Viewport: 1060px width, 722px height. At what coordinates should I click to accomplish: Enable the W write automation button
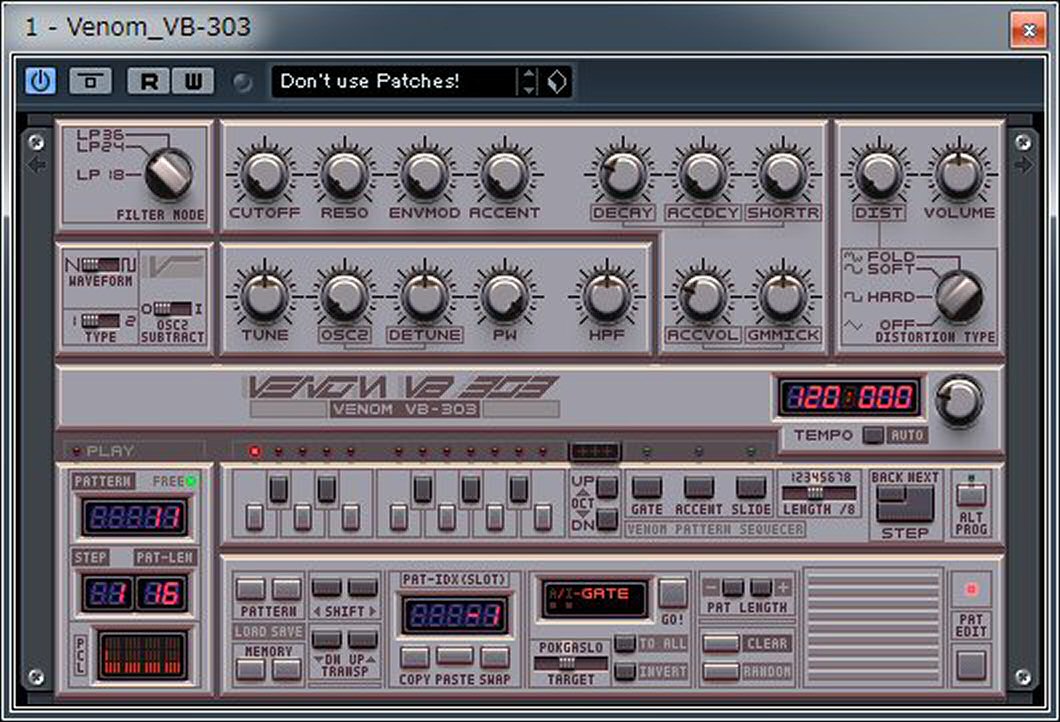pos(193,81)
